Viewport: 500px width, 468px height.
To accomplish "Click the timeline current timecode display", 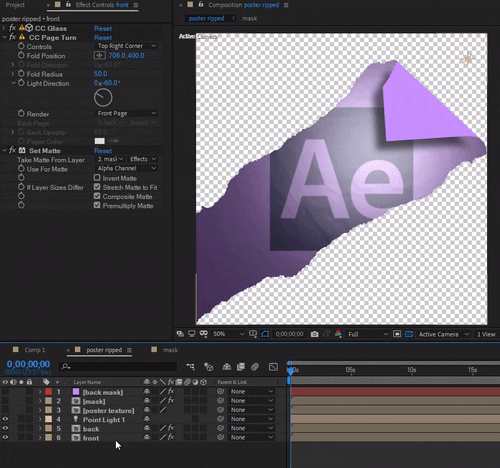I will click(28, 364).
